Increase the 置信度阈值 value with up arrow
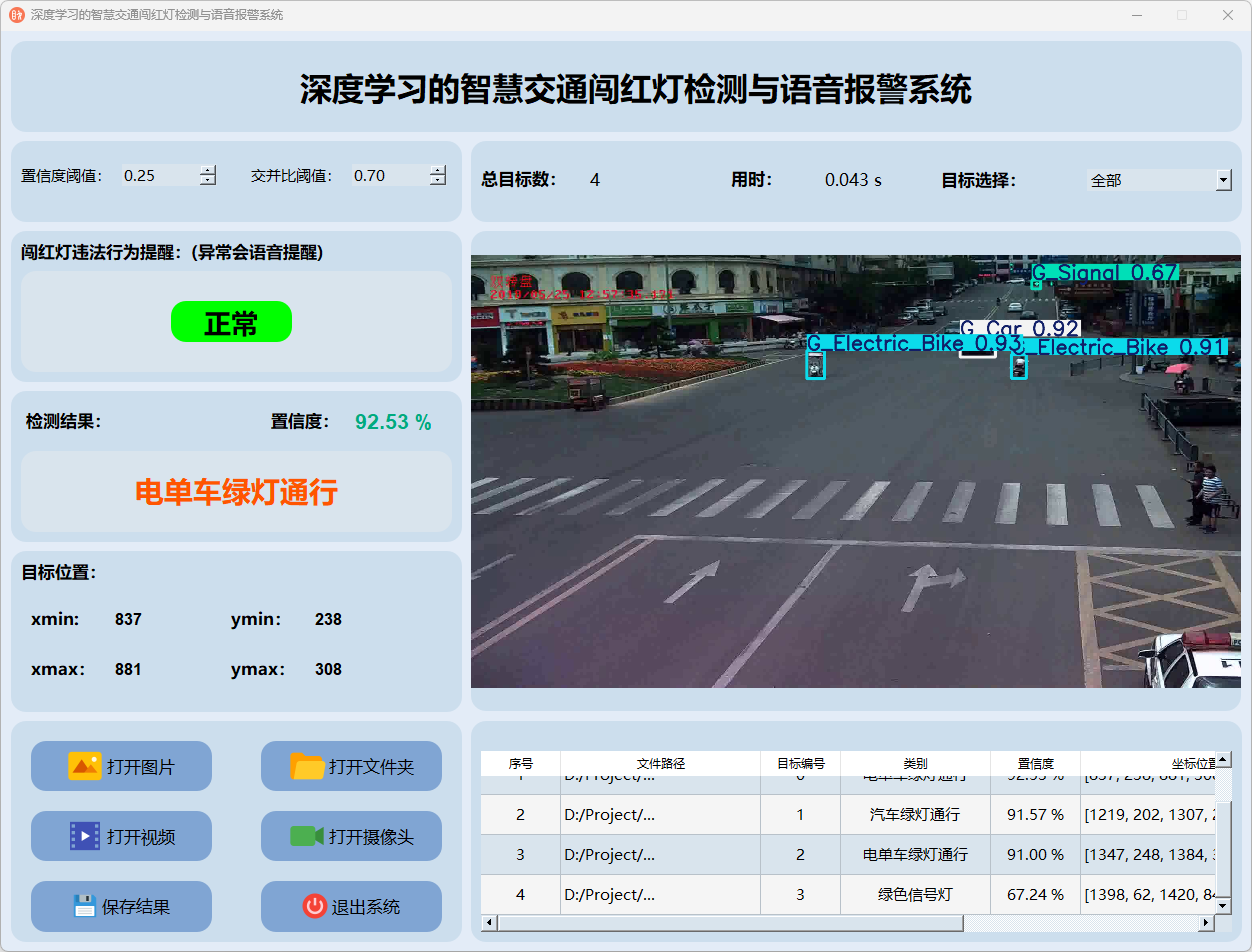Image resolution: width=1252 pixels, height=952 pixels. (x=207, y=170)
